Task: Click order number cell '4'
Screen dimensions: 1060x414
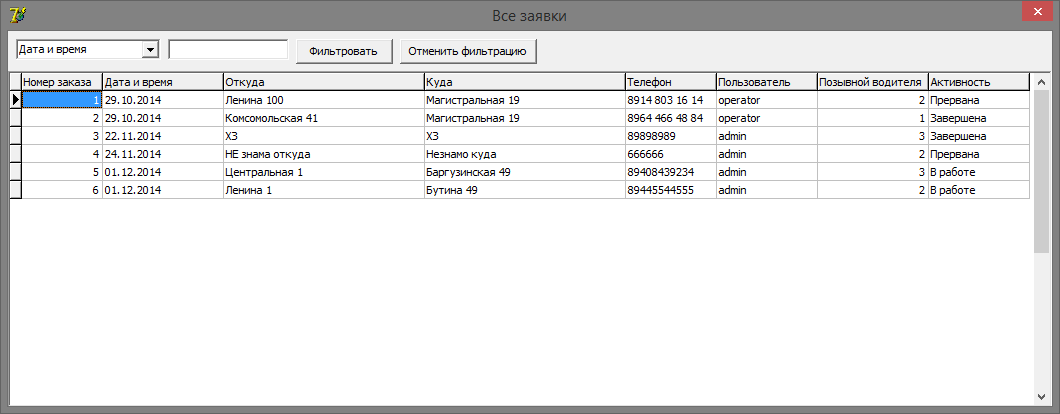Action: (62, 154)
